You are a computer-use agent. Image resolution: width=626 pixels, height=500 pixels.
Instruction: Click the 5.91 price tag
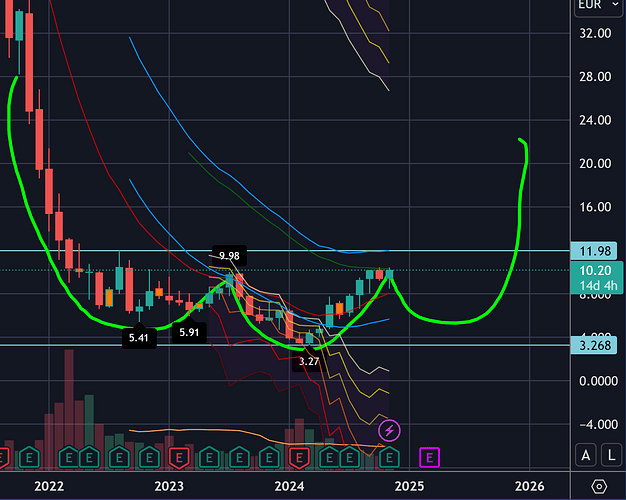point(188,332)
